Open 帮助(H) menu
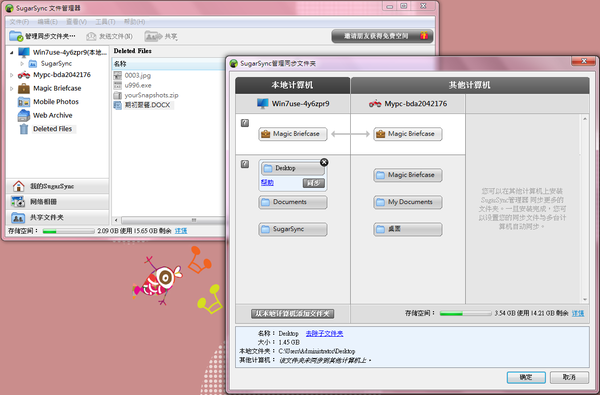The image size is (600, 395). (x=134, y=22)
